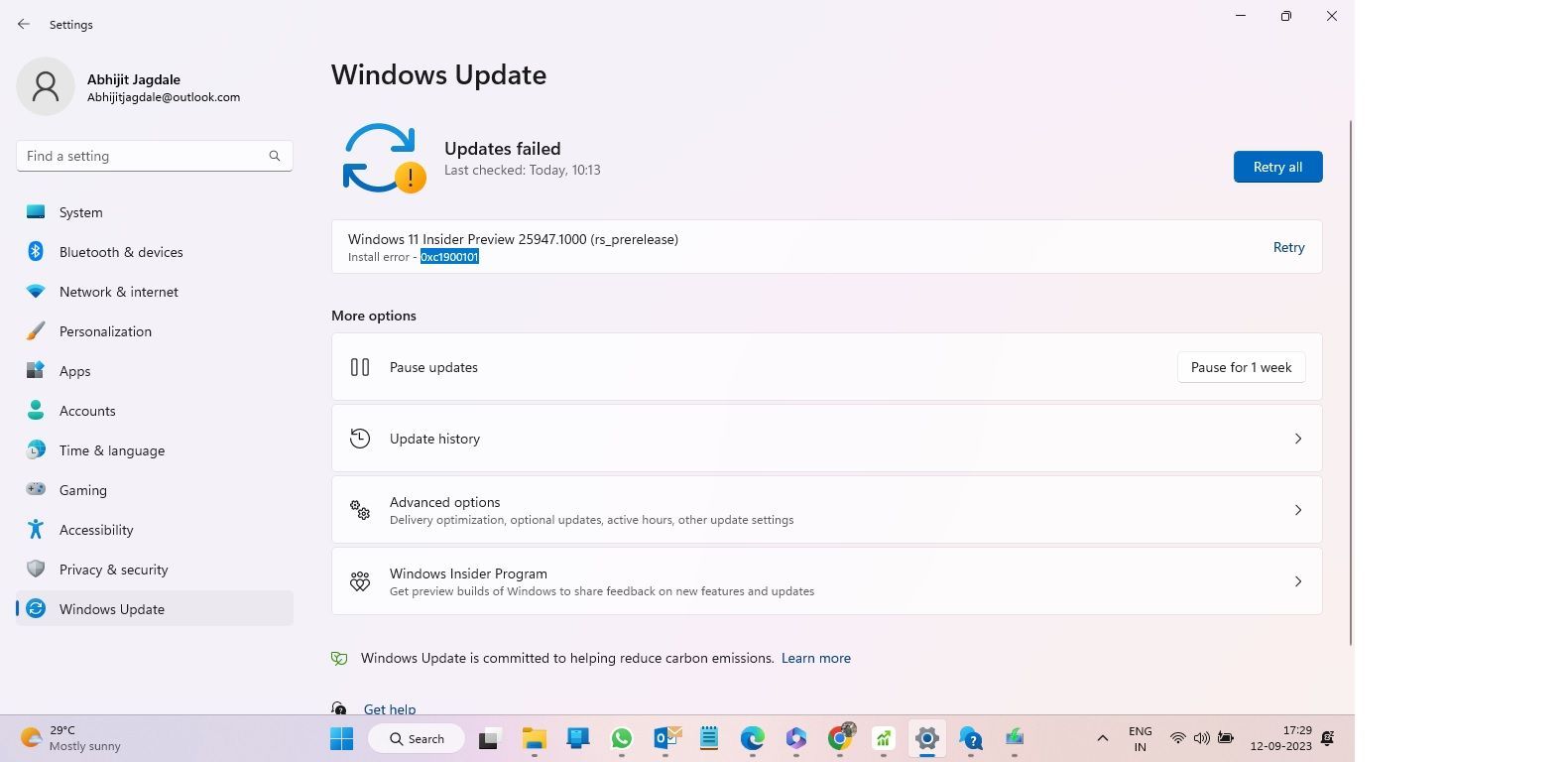This screenshot has width=1568, height=762.
Task: Open Bluetooth & devices settings
Action: tap(155, 252)
